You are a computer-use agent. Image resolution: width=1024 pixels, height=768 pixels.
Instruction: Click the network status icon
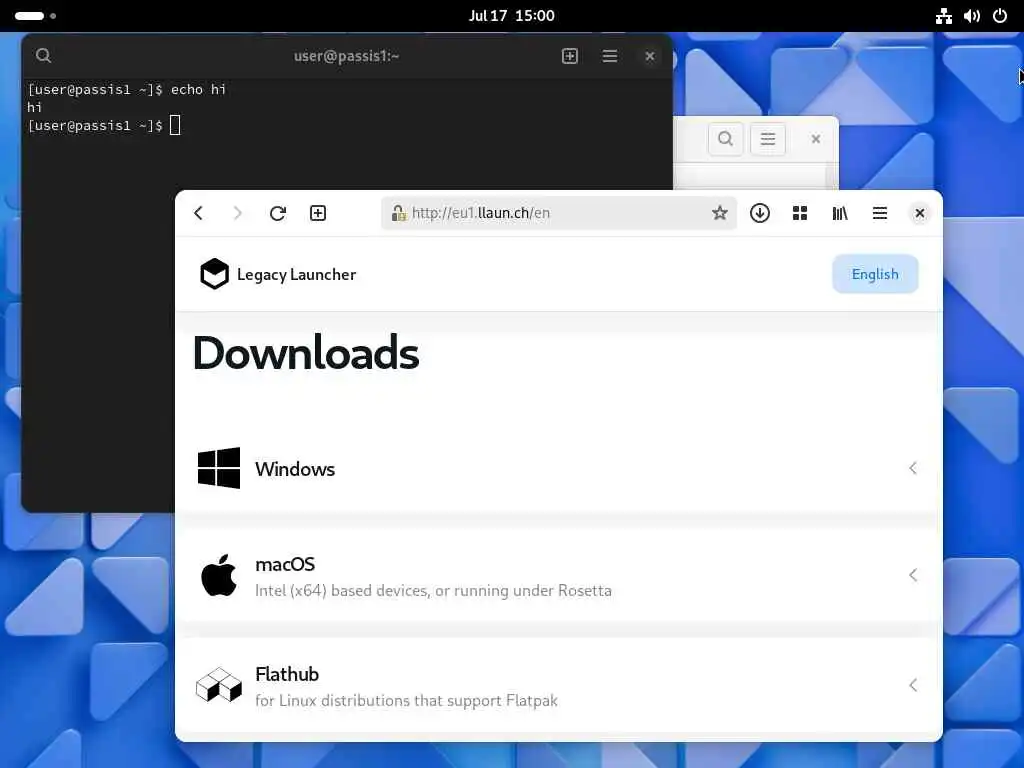[x=944, y=16]
